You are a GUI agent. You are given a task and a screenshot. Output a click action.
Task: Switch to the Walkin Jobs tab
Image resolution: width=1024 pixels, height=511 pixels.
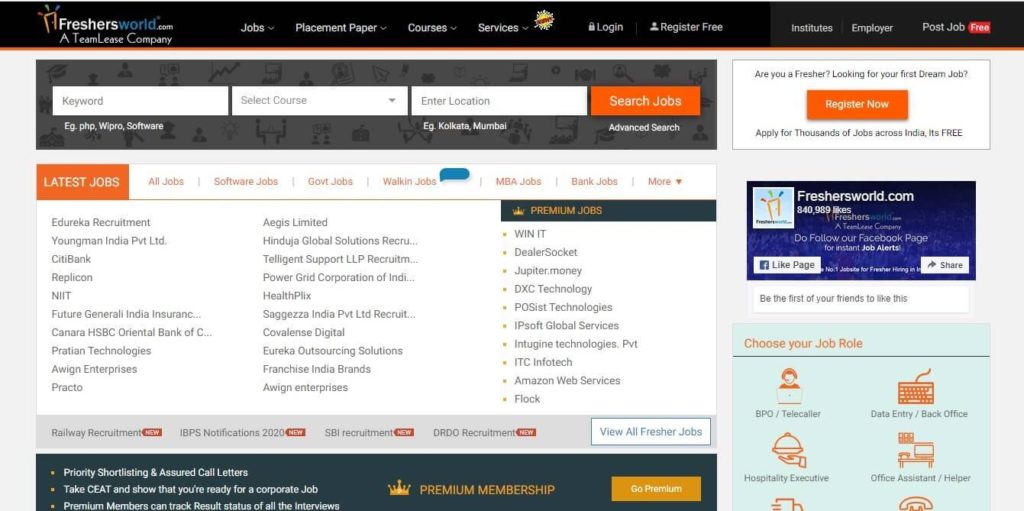[409, 182]
